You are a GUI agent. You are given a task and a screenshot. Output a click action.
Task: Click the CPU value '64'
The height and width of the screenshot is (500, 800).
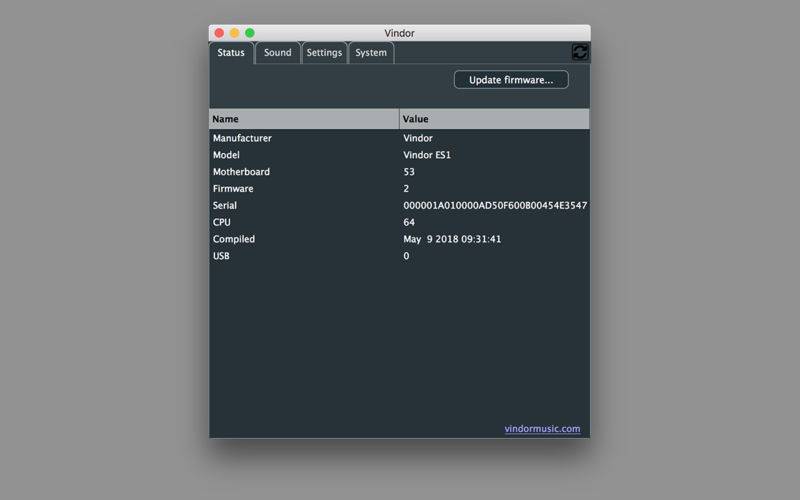click(x=409, y=222)
